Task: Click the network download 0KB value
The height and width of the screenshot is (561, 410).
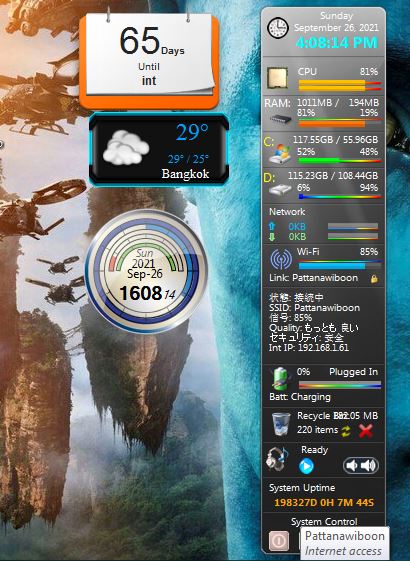Action: (297, 236)
